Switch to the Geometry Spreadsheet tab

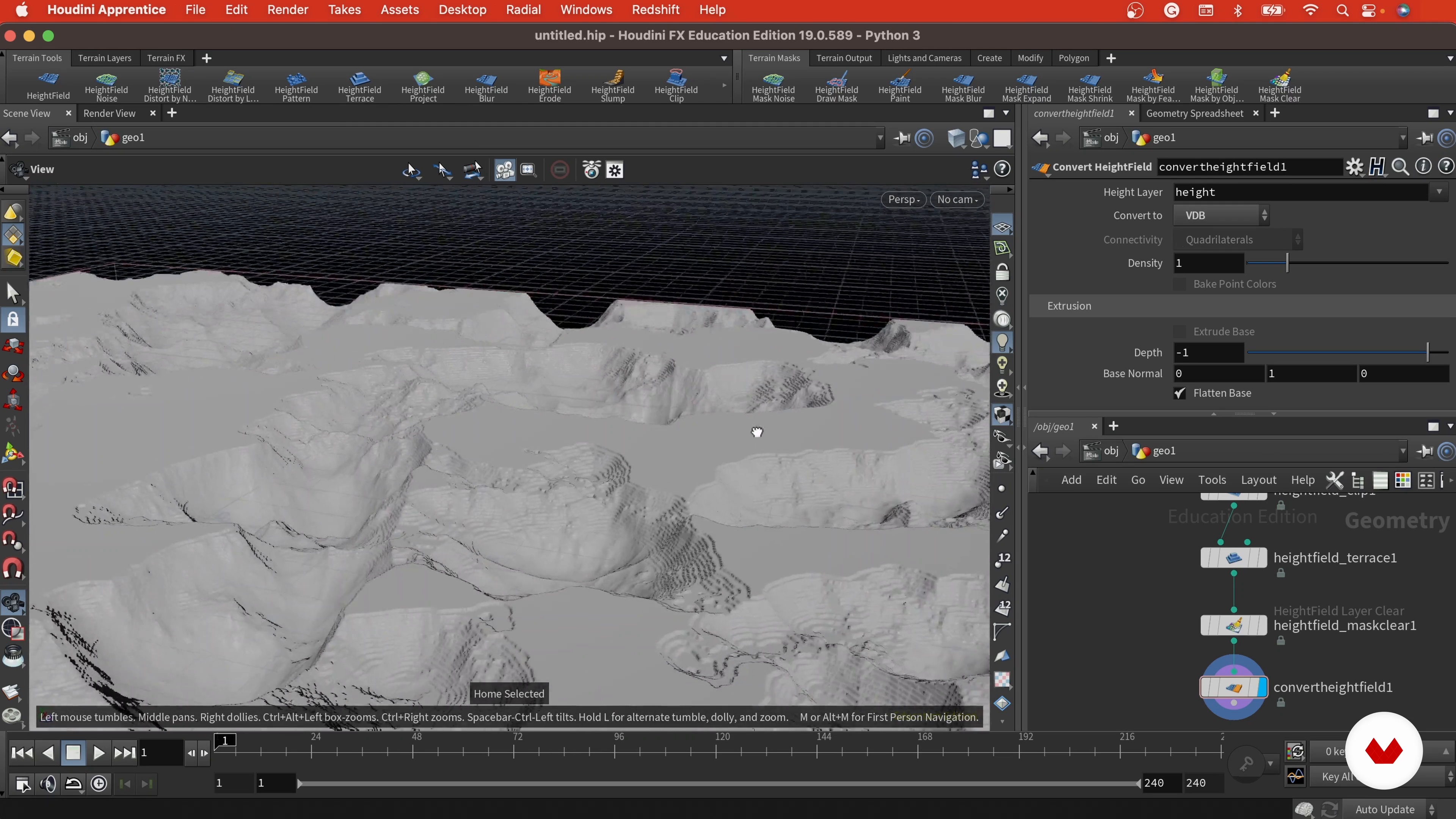point(1194,113)
